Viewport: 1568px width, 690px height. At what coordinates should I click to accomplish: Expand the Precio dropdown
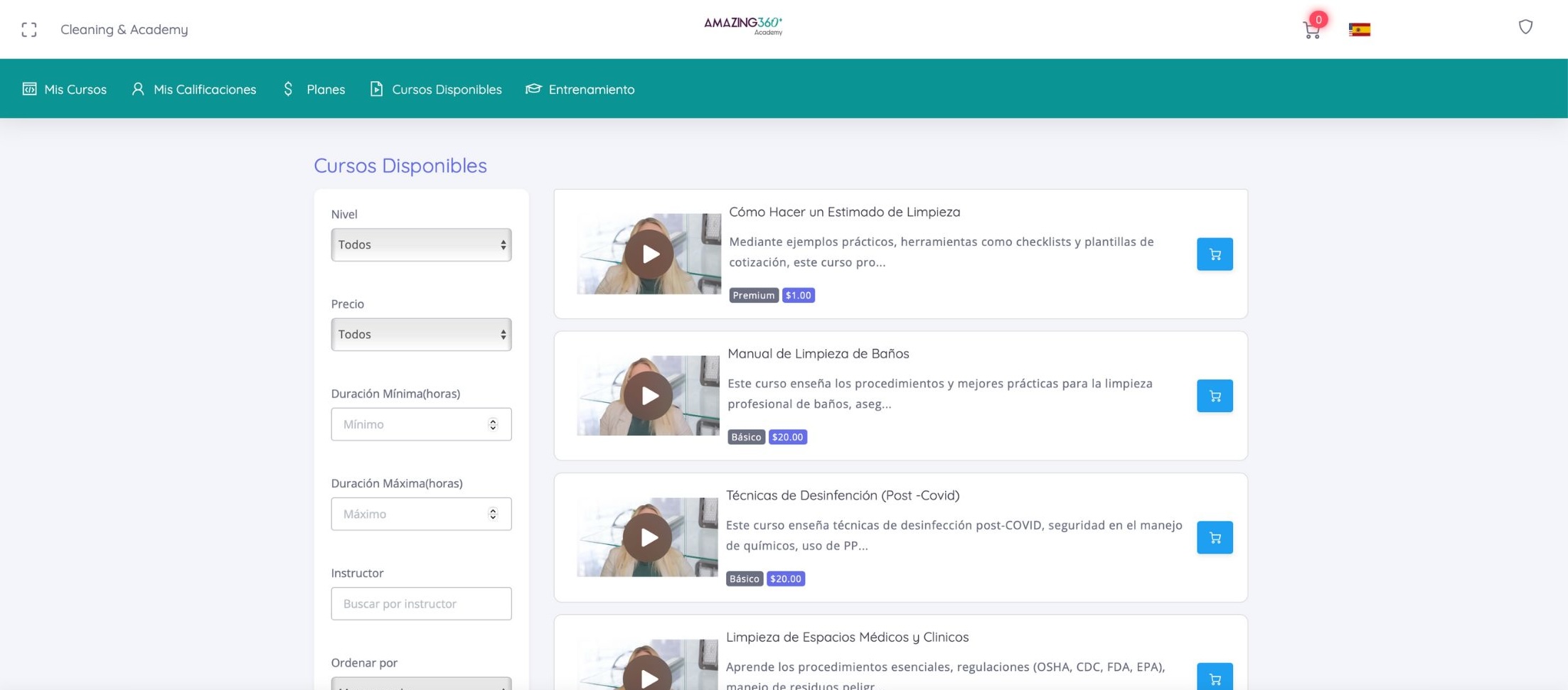point(421,334)
